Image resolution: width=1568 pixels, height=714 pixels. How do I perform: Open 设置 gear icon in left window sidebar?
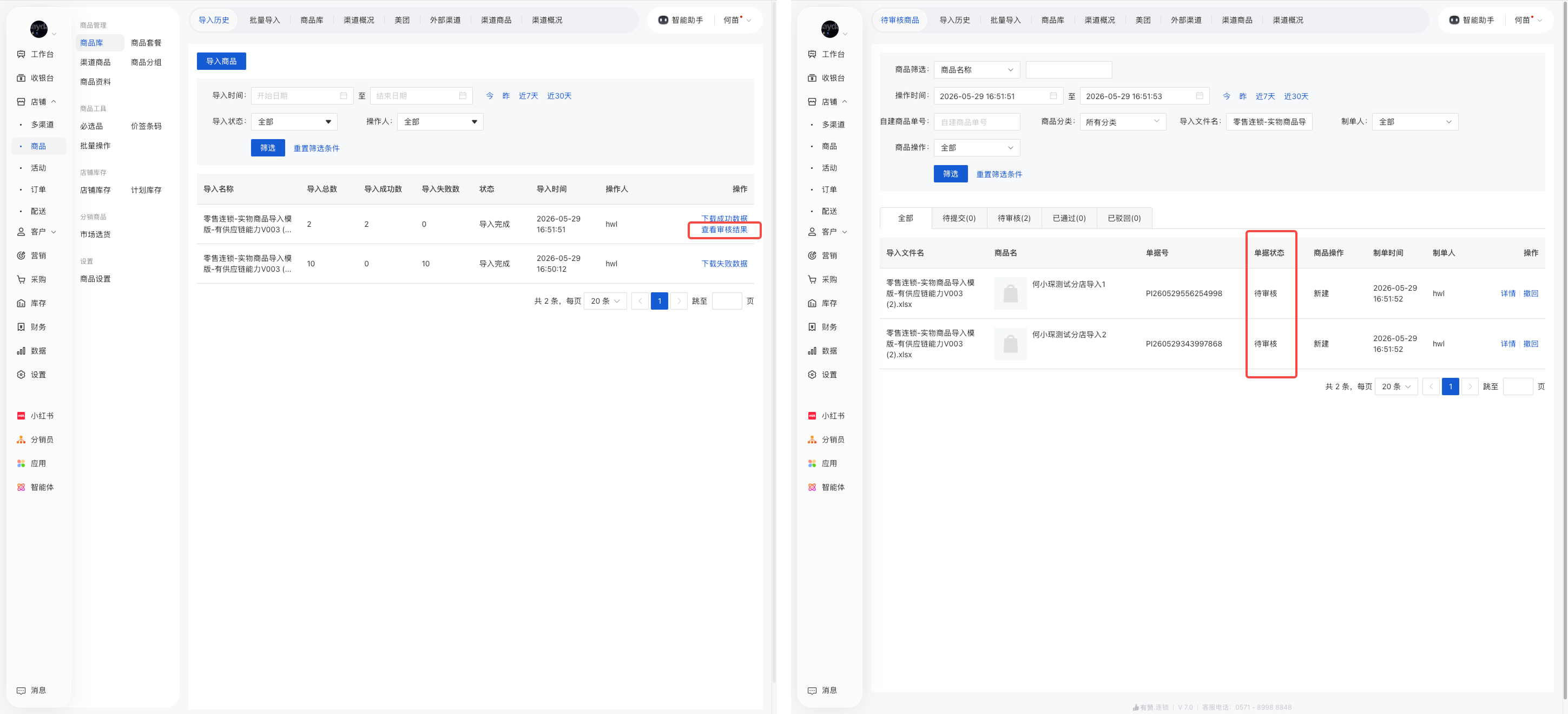click(21, 374)
